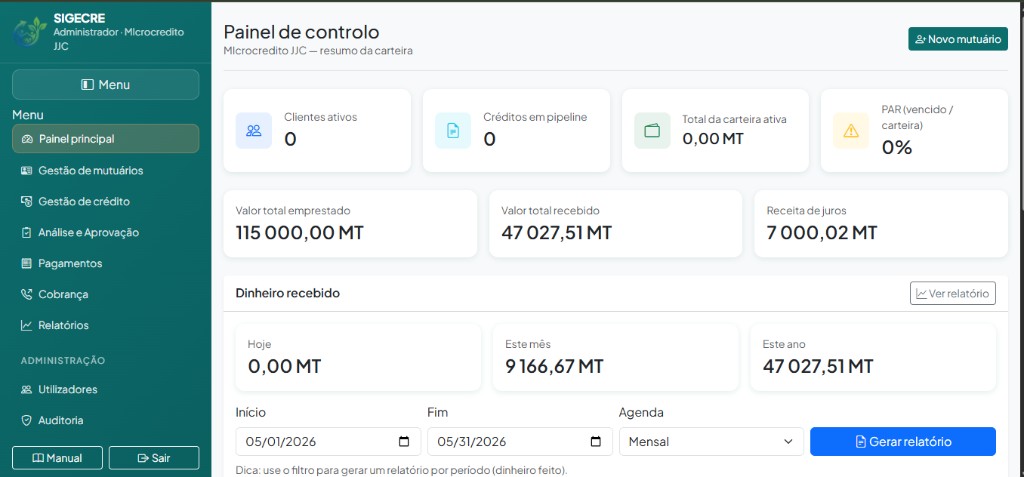This screenshot has height=477, width=1024.
Task: Click the Fim calendar picker icon
Action: pos(596,441)
